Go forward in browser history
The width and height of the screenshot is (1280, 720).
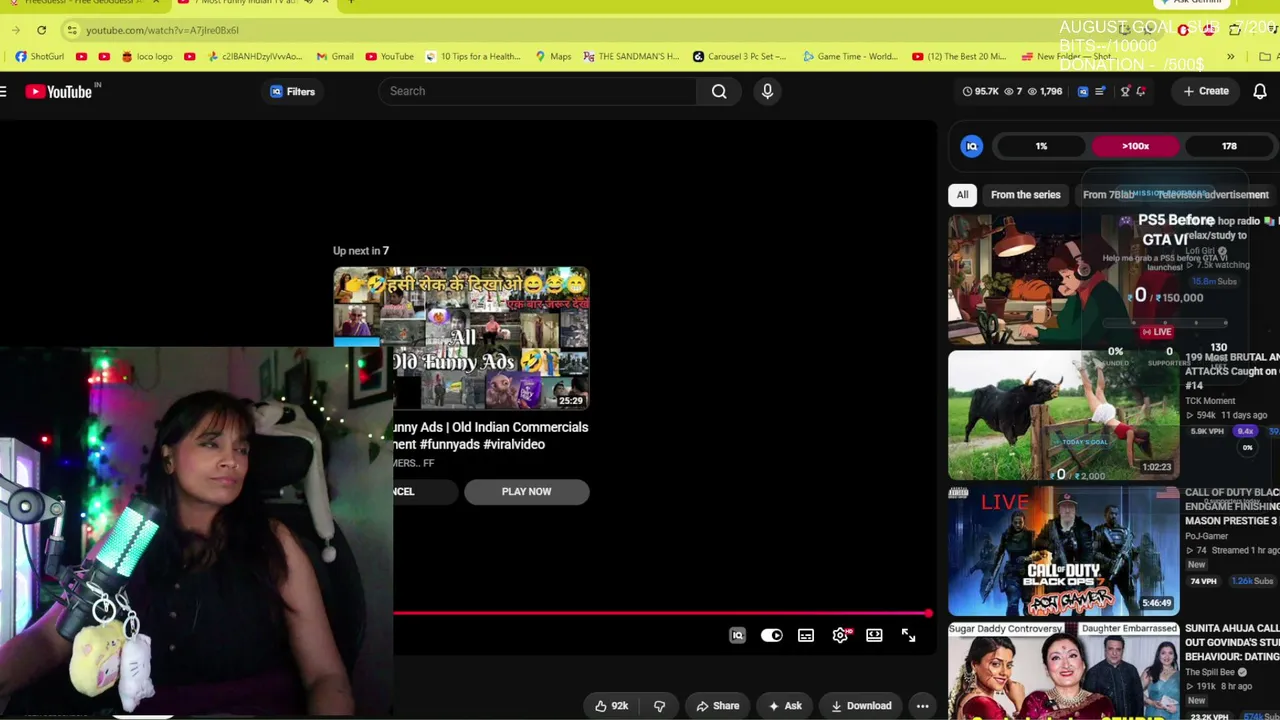tap(15, 30)
